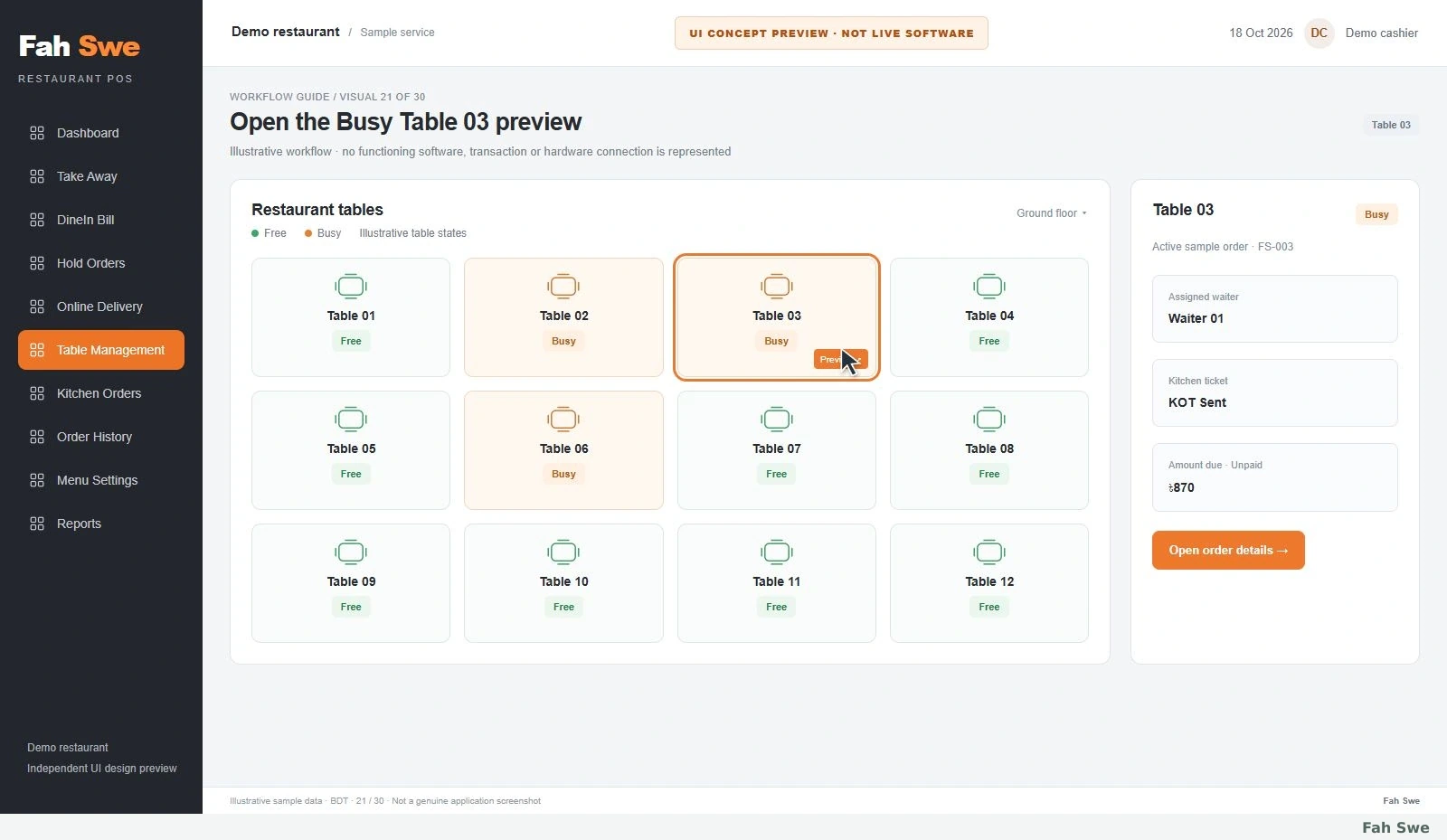Click the KOT Sent status text
The image size is (1447, 840).
pyautogui.click(x=1197, y=402)
